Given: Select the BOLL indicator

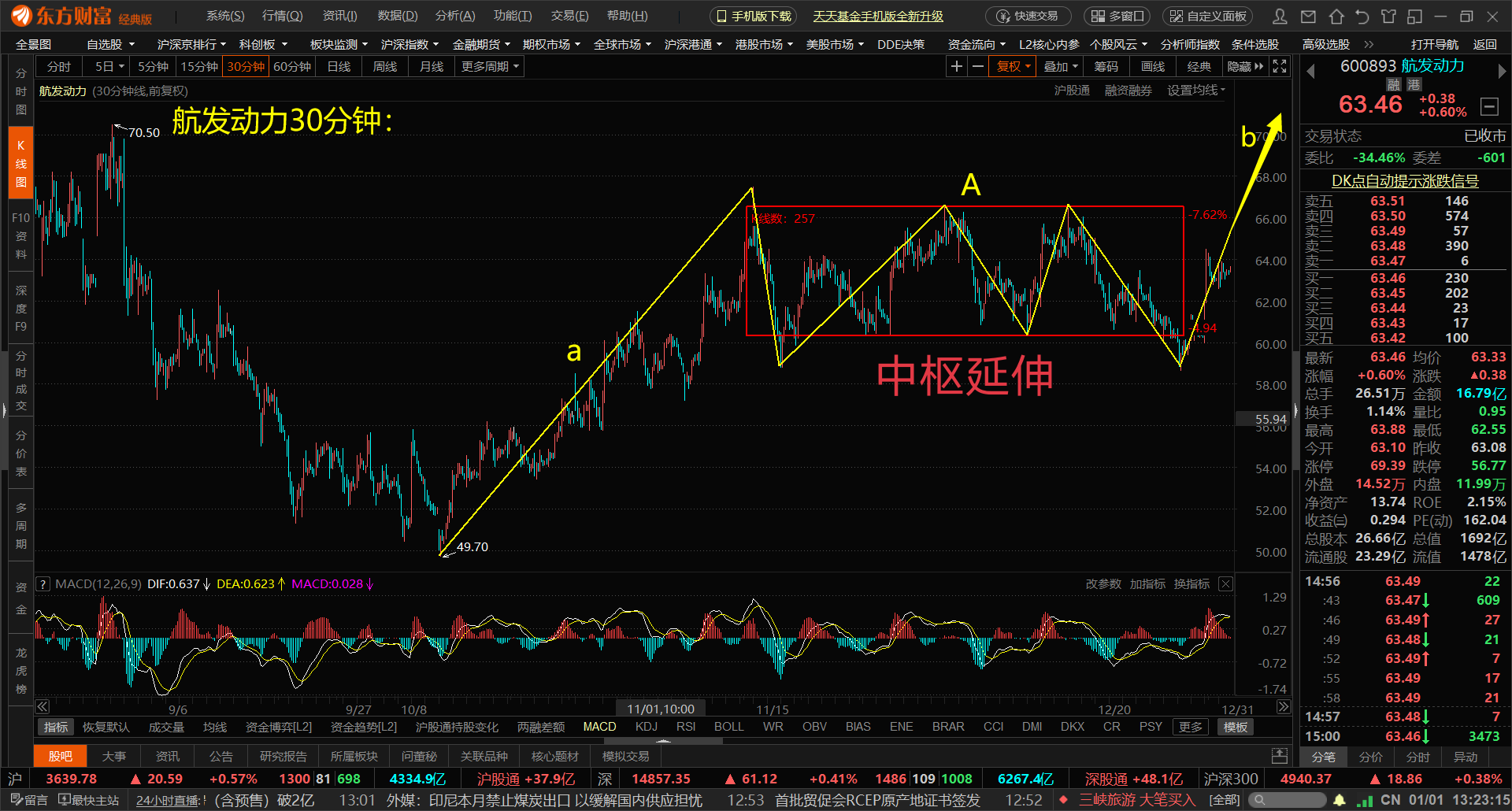Looking at the screenshot, I should [728, 726].
